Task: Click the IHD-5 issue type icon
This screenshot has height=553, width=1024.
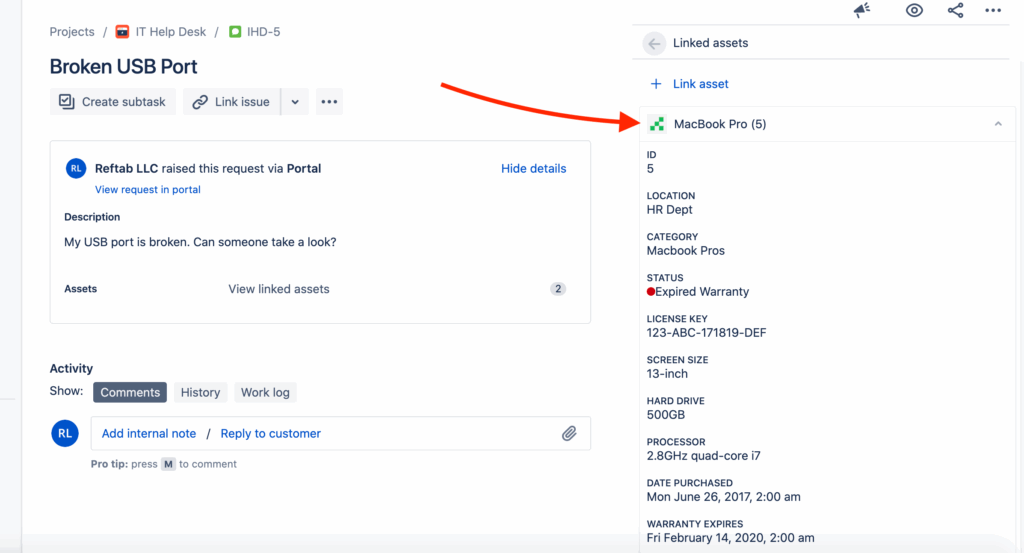Action: click(x=235, y=31)
